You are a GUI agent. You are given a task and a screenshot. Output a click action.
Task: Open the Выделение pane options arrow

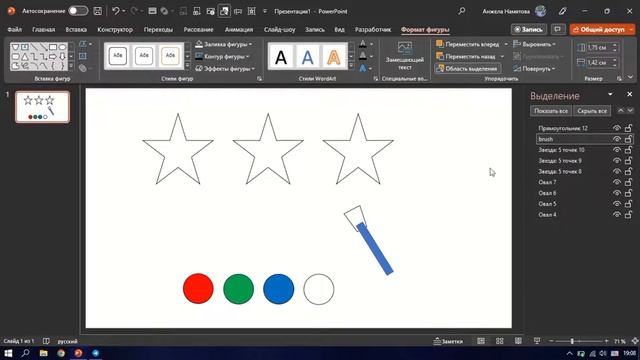(x=610, y=94)
